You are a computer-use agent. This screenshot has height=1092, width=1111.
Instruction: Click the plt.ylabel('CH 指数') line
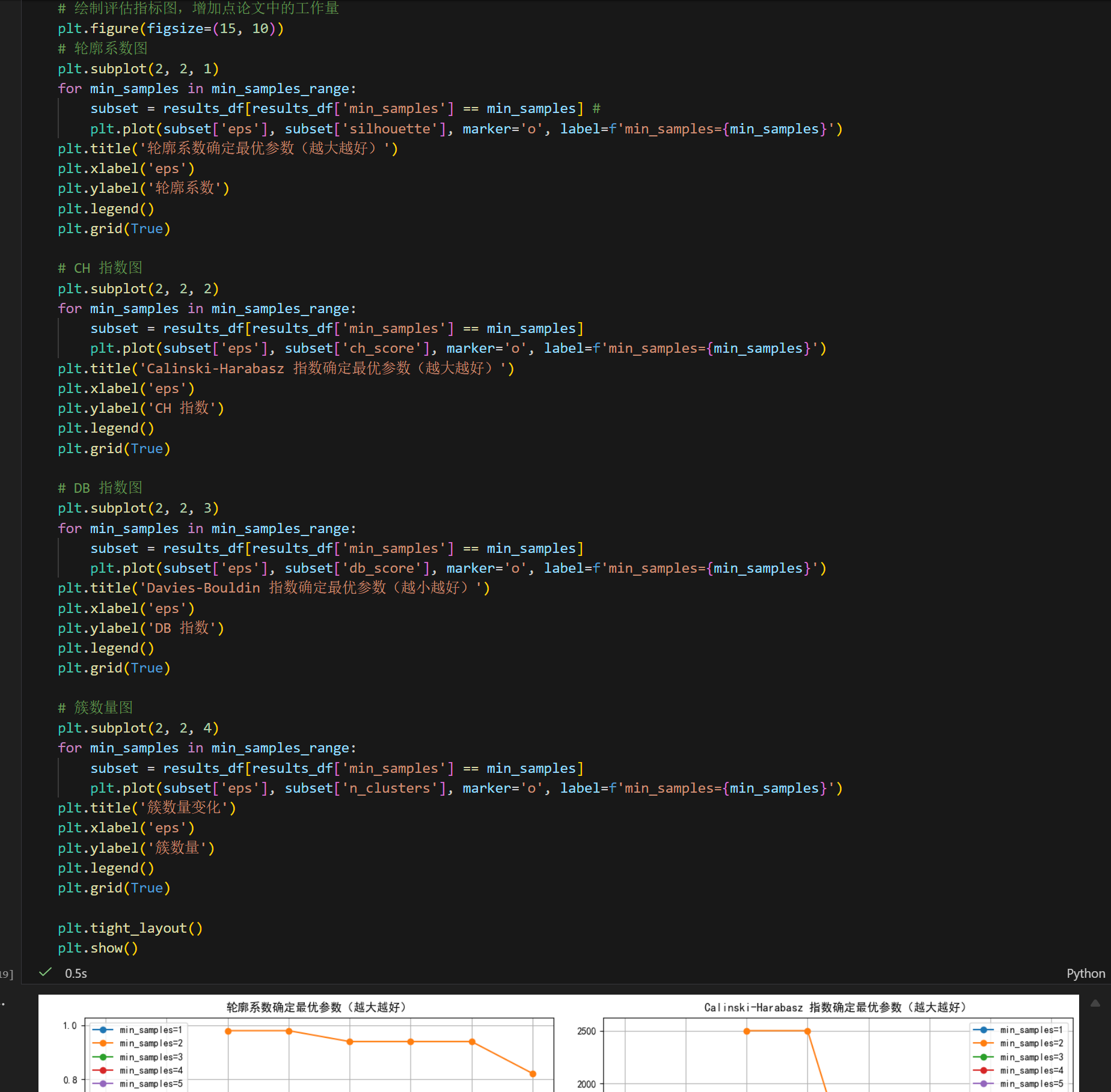tap(141, 408)
